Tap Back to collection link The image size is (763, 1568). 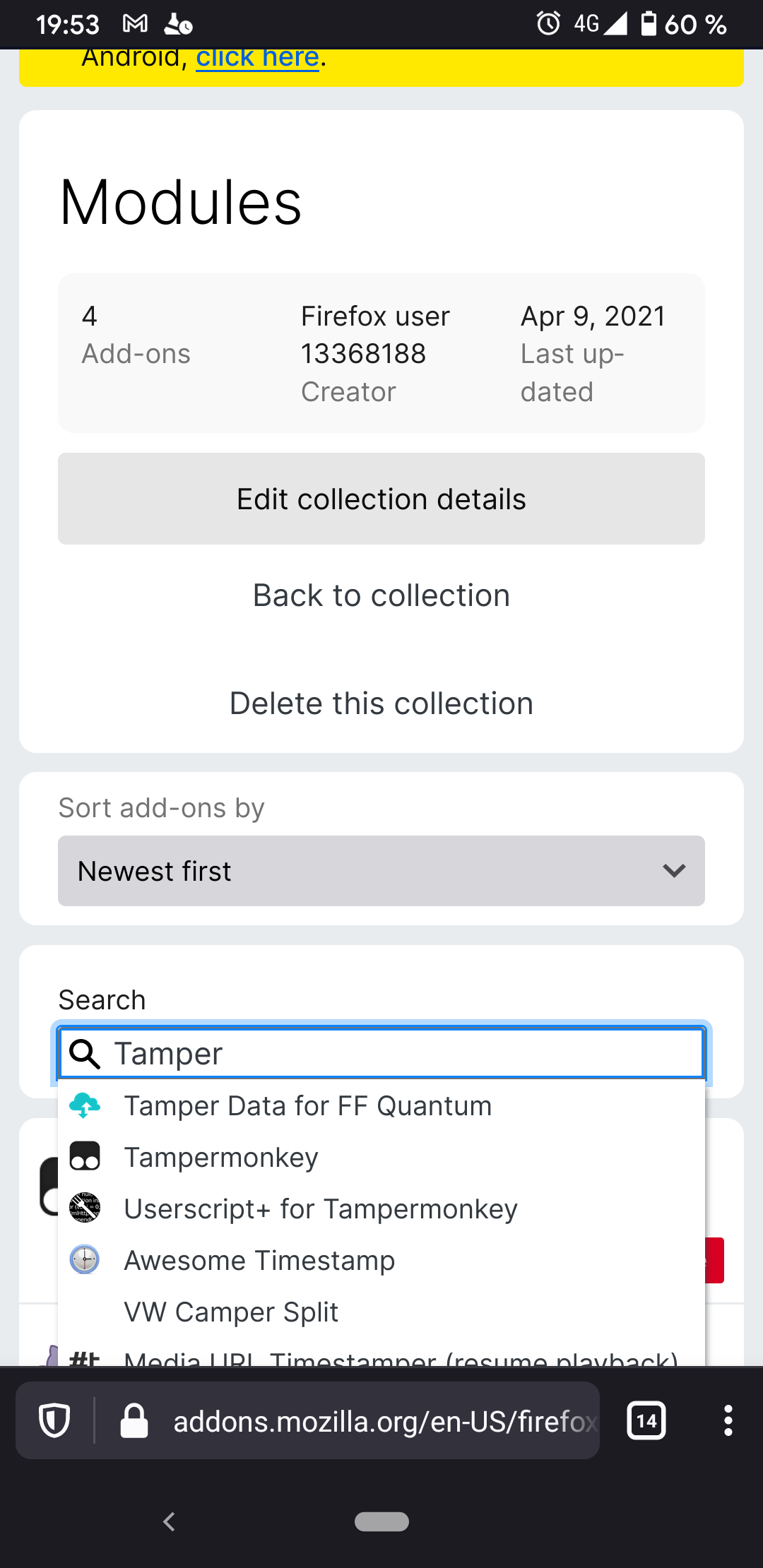tap(381, 595)
